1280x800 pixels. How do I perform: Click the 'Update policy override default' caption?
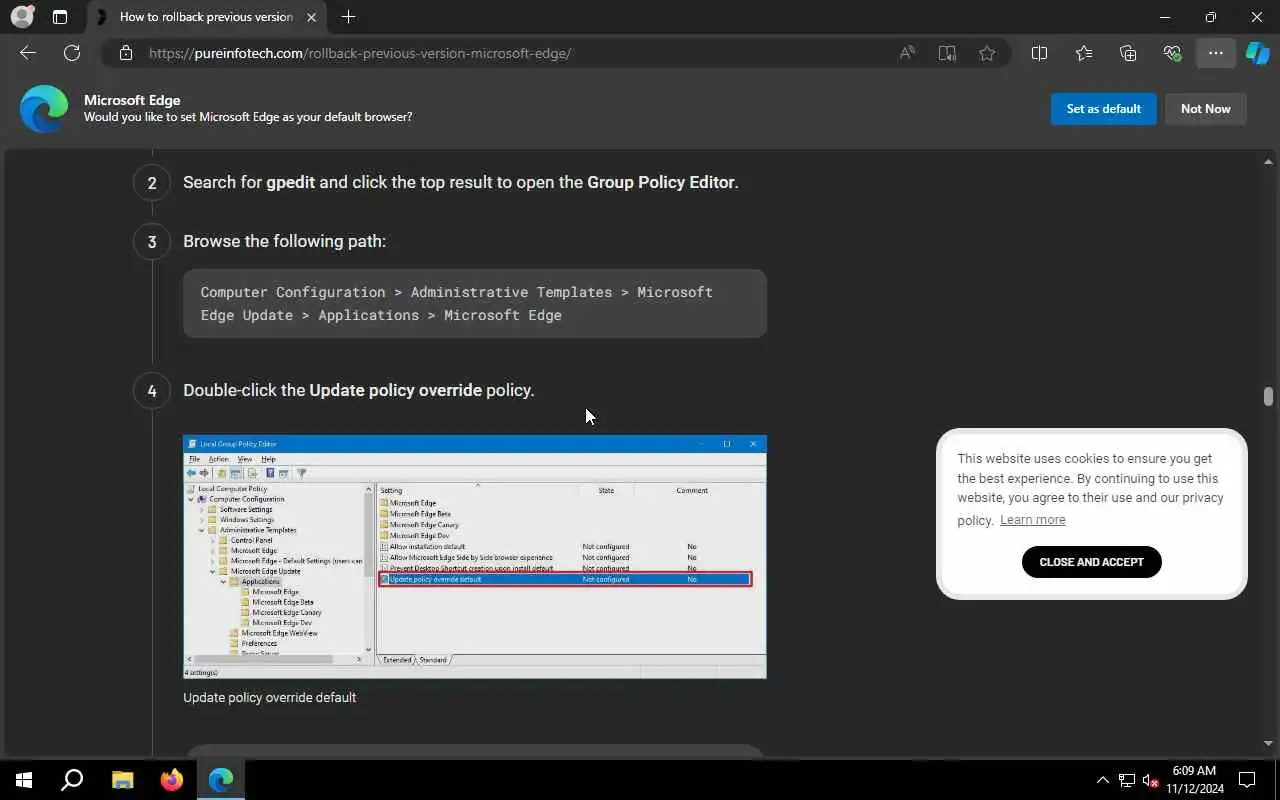pyautogui.click(x=269, y=697)
